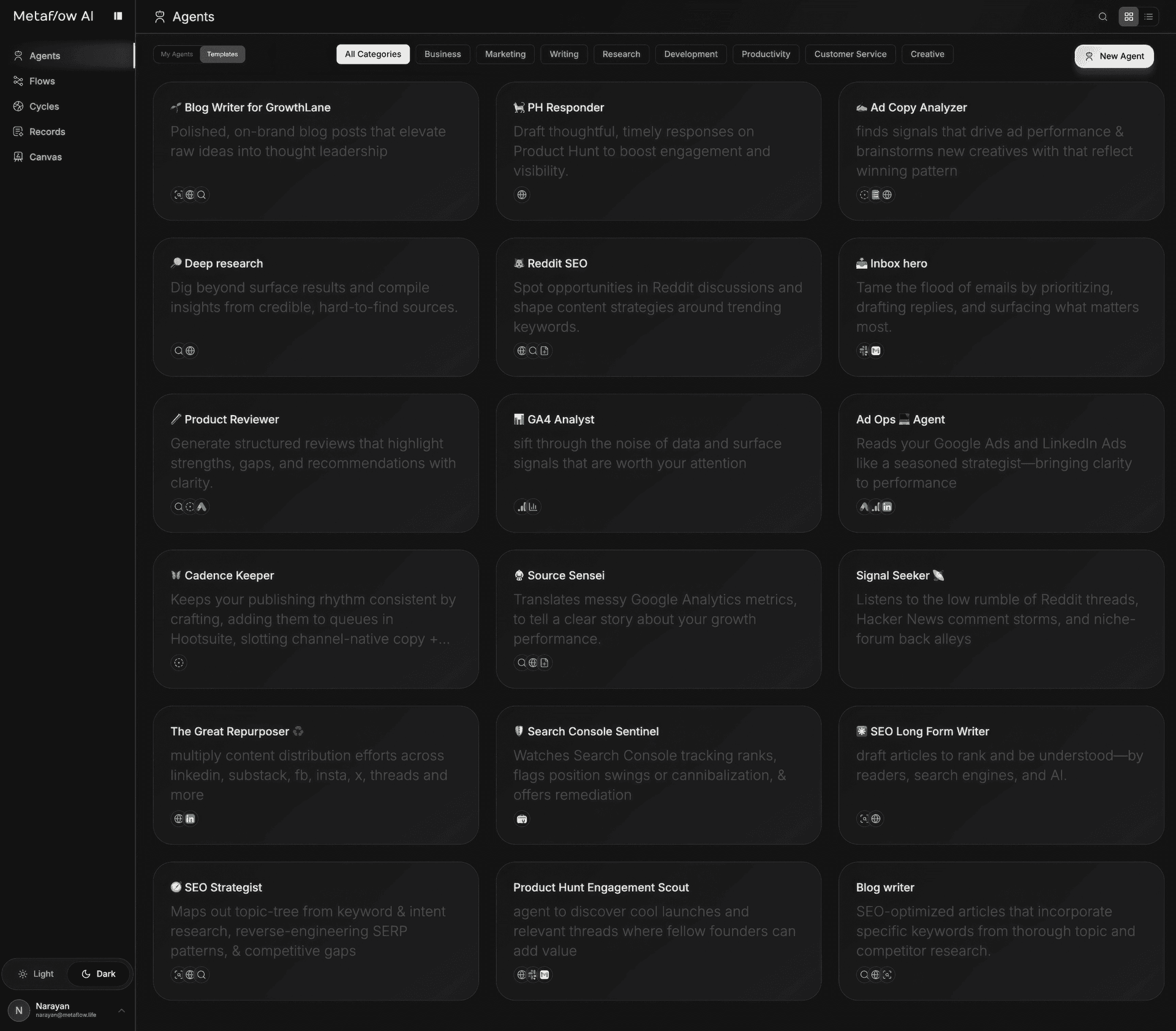Open the Deep research template
Screen dimensions: 1176x1031
(x=316, y=307)
